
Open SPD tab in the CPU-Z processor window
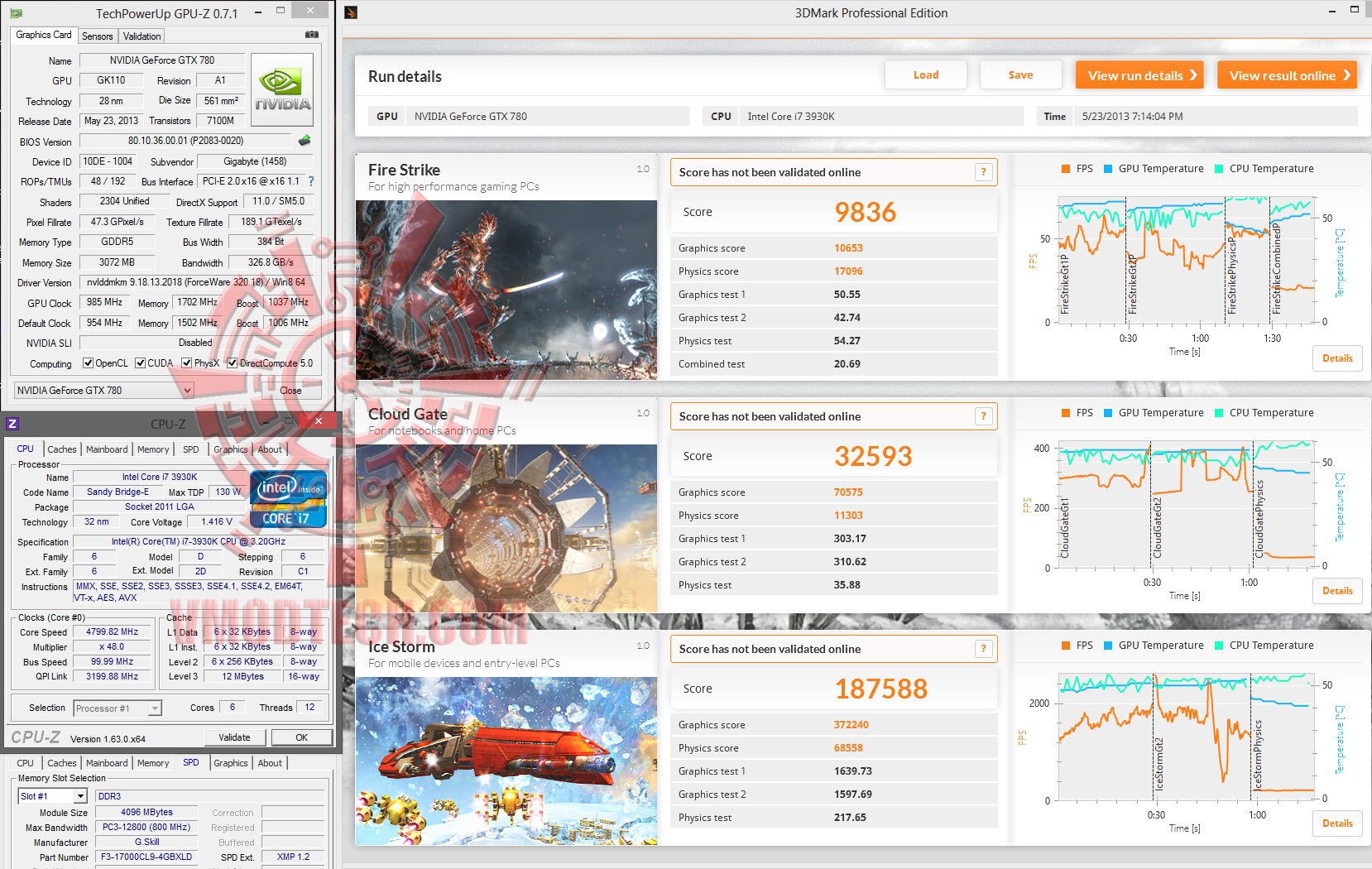(x=191, y=449)
